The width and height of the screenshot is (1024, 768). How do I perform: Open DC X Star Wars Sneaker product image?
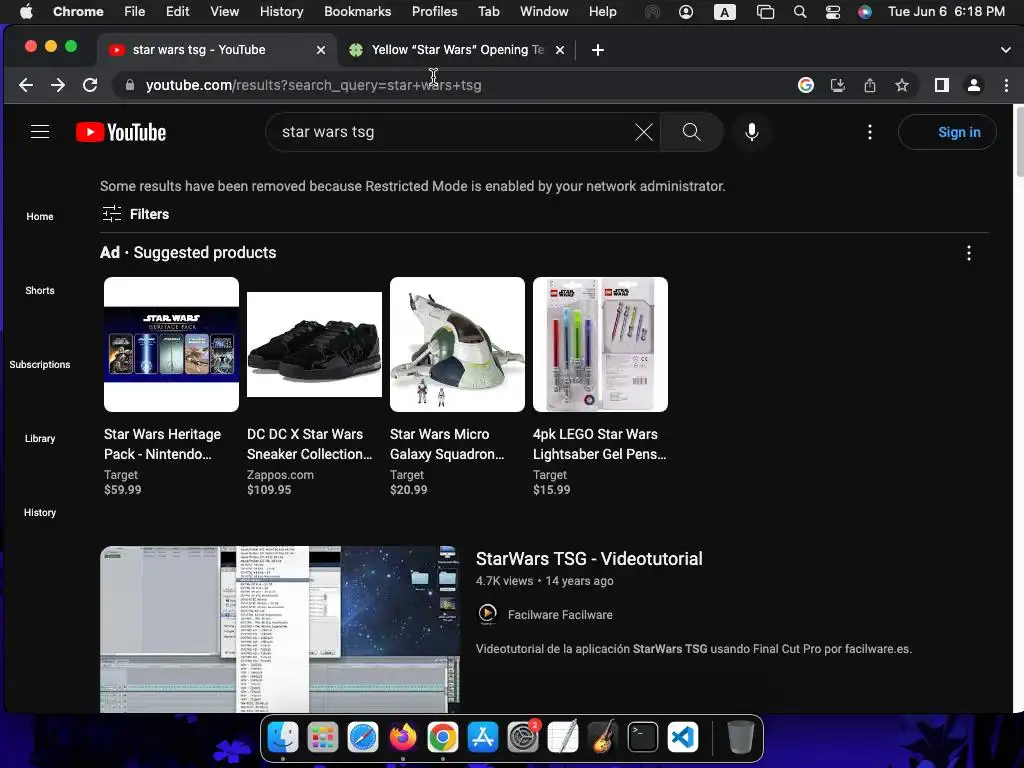coord(314,344)
